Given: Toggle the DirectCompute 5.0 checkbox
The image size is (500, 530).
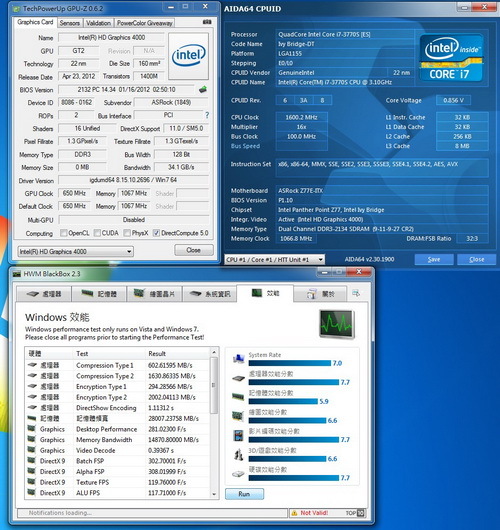Looking at the screenshot, I should click(x=156, y=233).
